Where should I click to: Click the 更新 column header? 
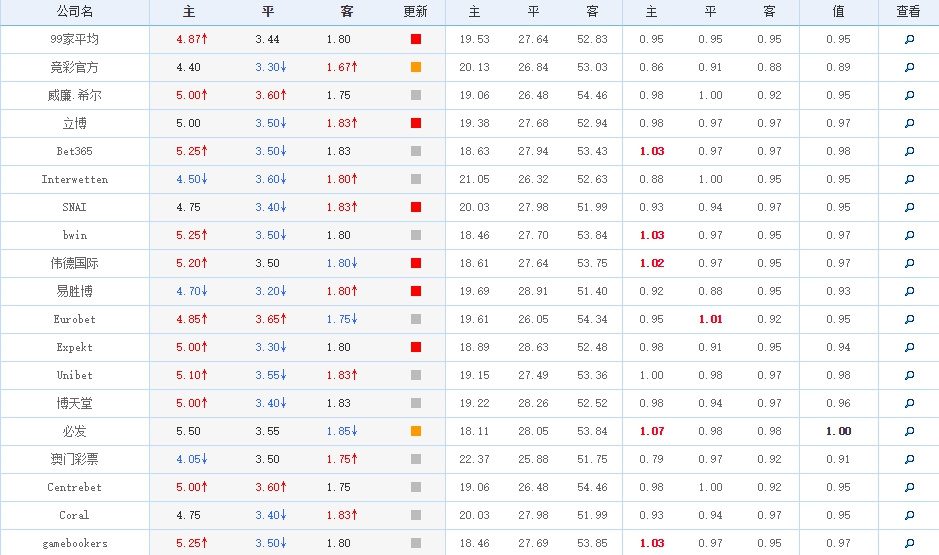click(416, 11)
